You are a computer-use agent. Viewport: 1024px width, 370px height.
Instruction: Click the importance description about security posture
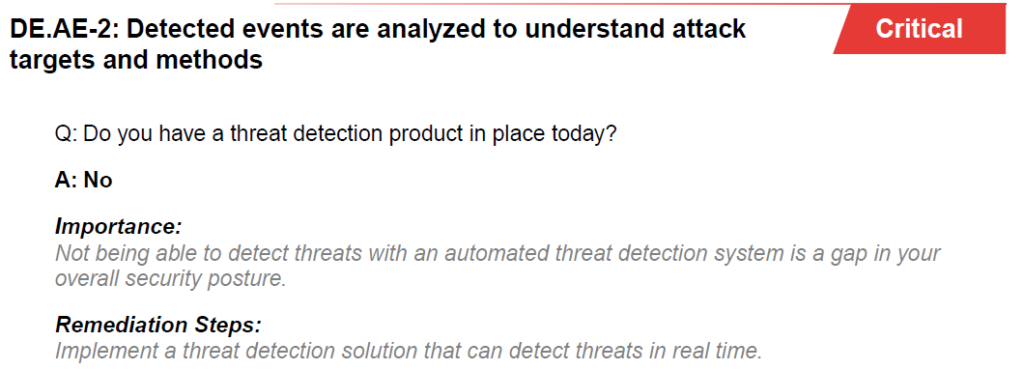pos(498,266)
